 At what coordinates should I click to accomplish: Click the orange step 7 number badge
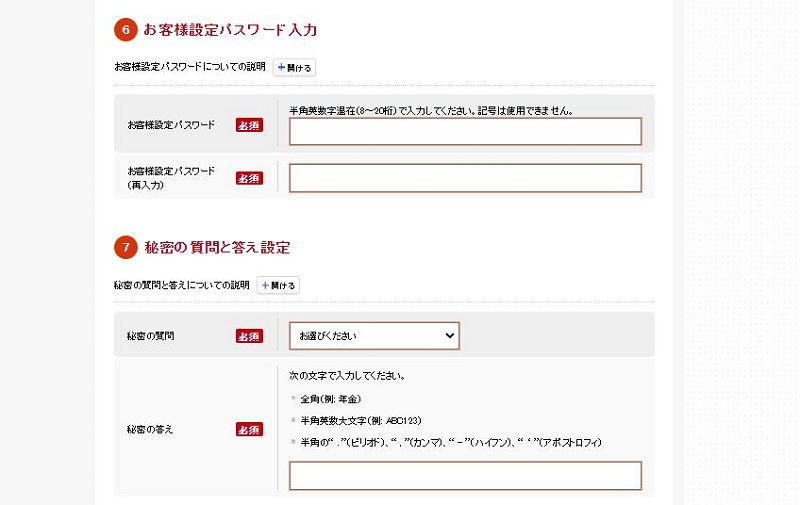[x=125, y=247]
